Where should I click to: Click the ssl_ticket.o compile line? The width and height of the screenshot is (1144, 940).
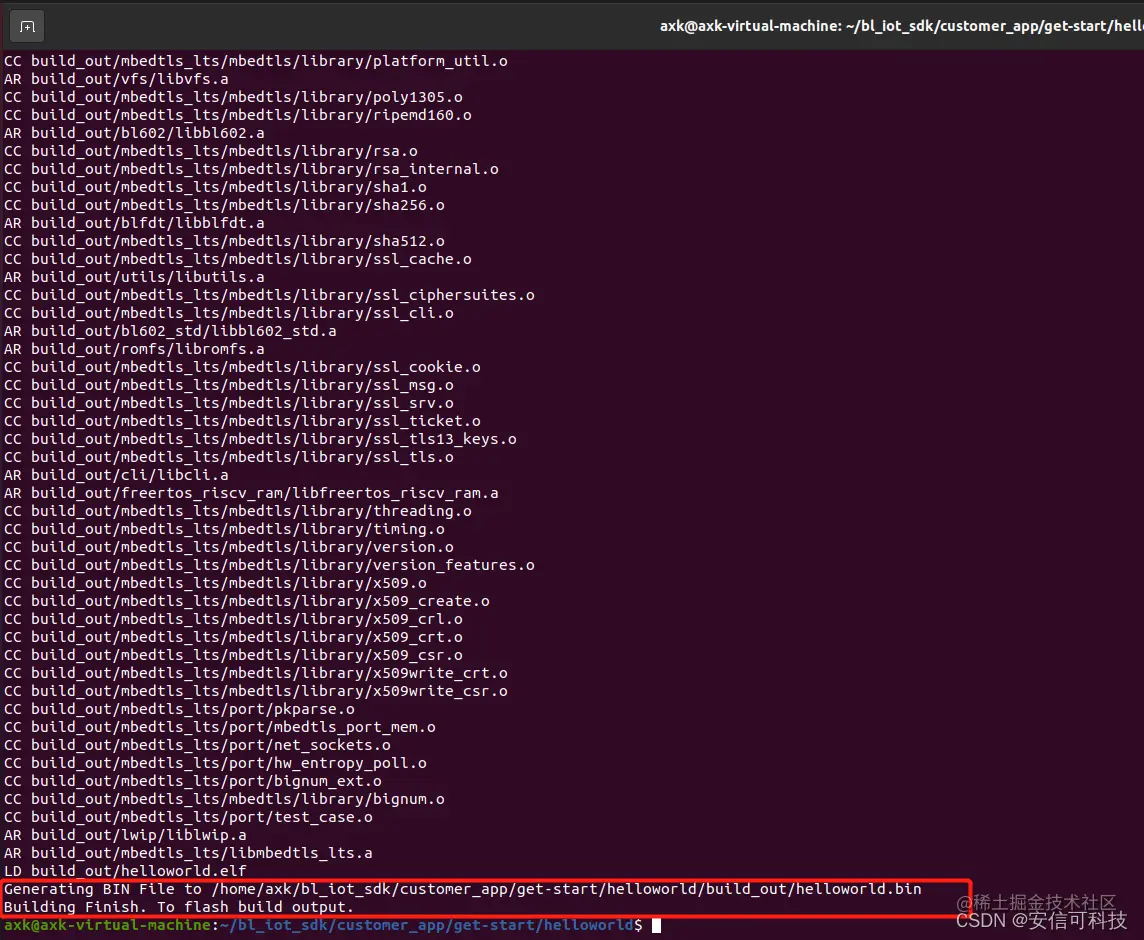242,421
